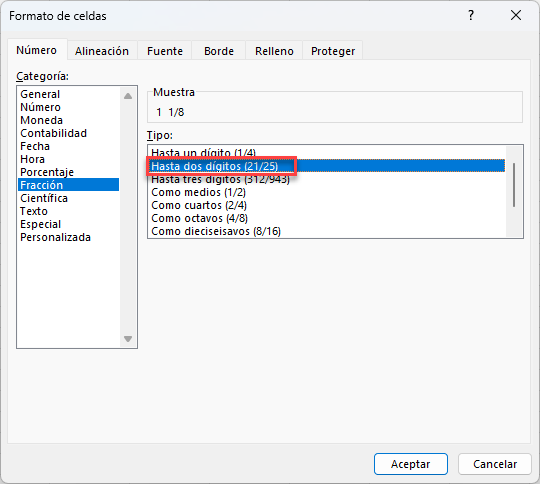Close the Formato de celdas dialog
540x484 pixels.
(x=516, y=15)
